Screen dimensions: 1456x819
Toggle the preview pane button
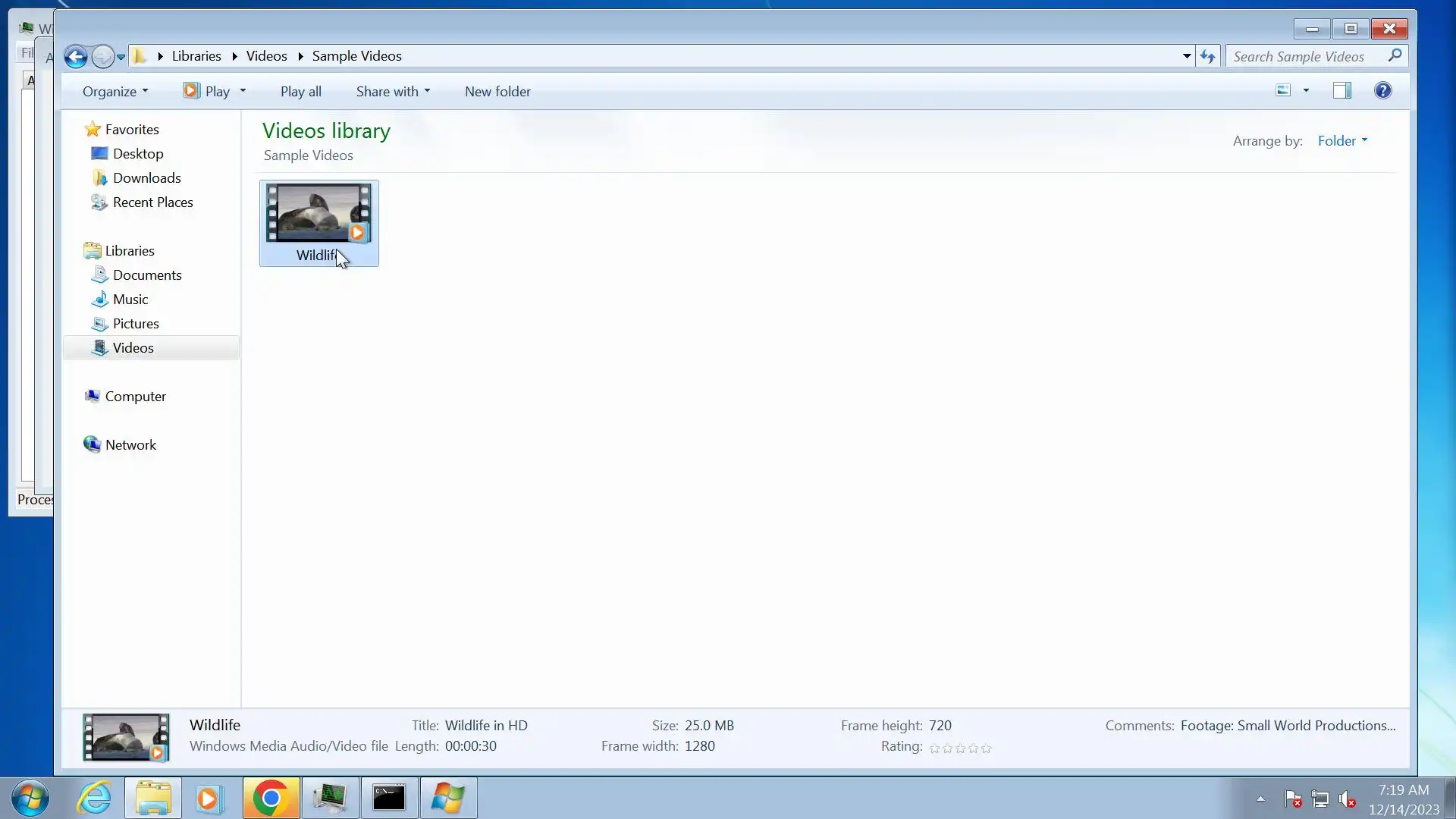coord(1341,91)
